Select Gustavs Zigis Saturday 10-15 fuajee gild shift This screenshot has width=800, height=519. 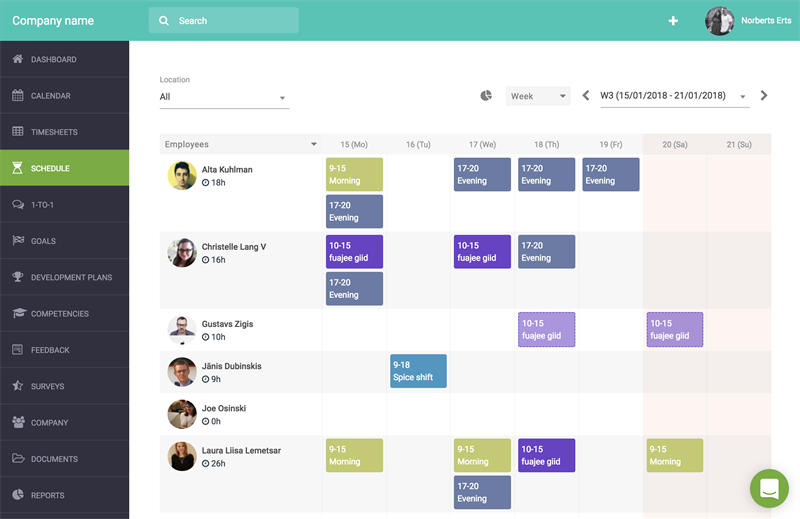(674, 330)
